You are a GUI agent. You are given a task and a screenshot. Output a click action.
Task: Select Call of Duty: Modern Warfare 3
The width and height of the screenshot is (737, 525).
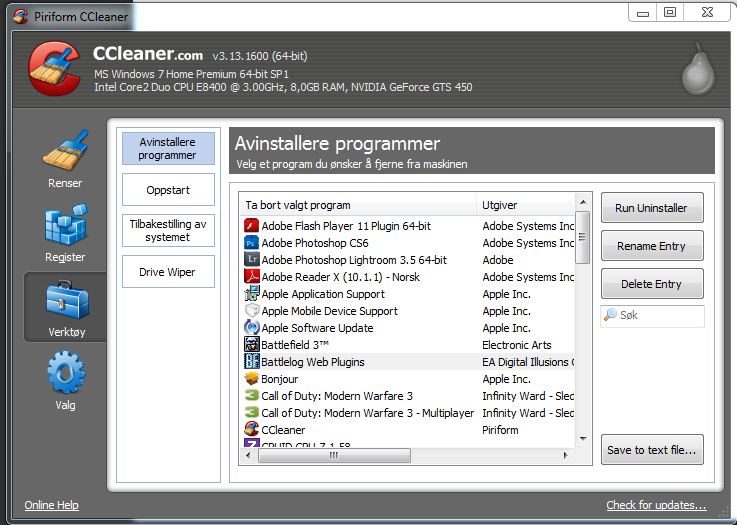click(337, 396)
